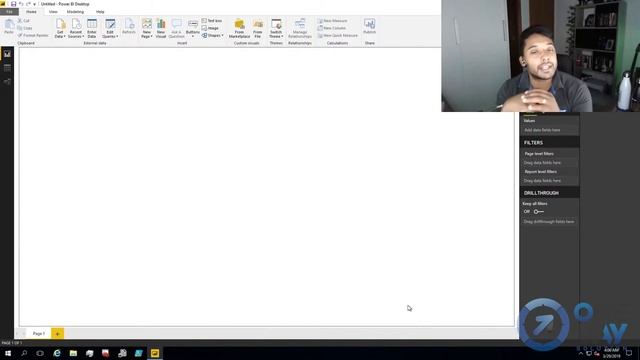Open File Explorer from taskbar
The height and width of the screenshot is (360, 640).
click(x=73, y=353)
